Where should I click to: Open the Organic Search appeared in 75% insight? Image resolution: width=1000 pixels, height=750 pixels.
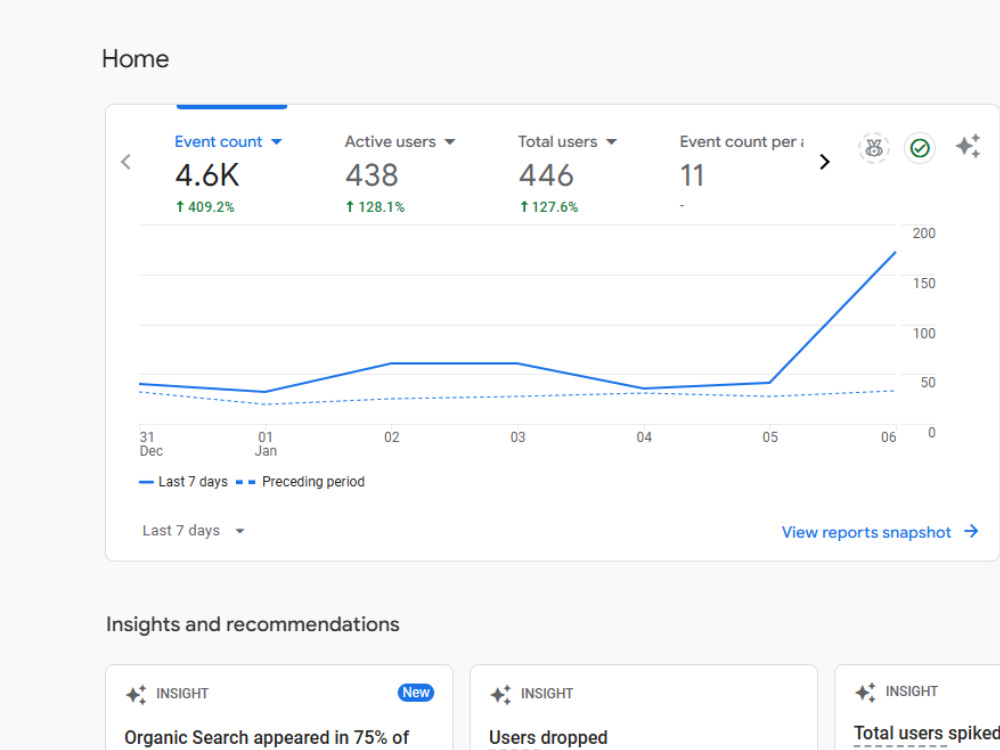pyautogui.click(x=267, y=737)
